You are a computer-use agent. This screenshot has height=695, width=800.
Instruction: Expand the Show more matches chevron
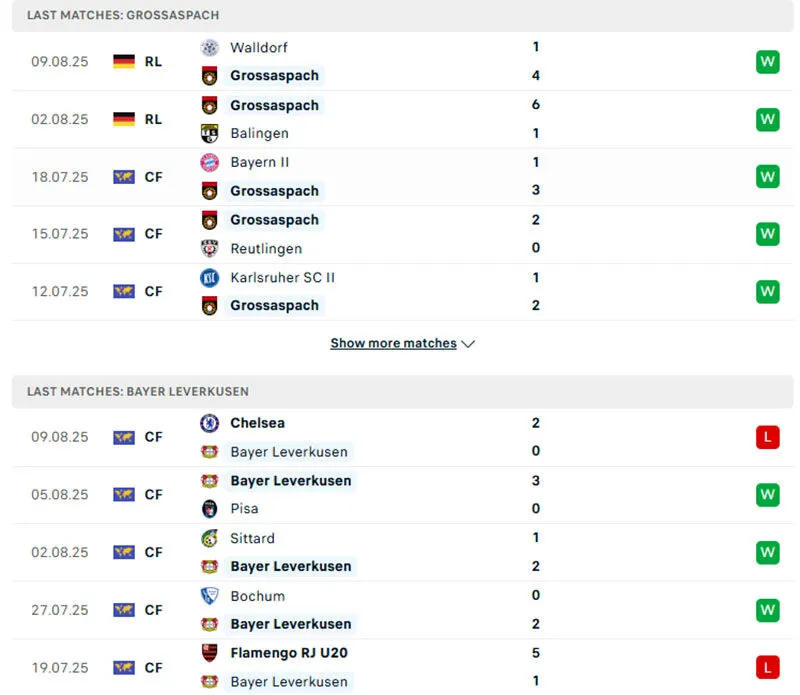pos(469,344)
